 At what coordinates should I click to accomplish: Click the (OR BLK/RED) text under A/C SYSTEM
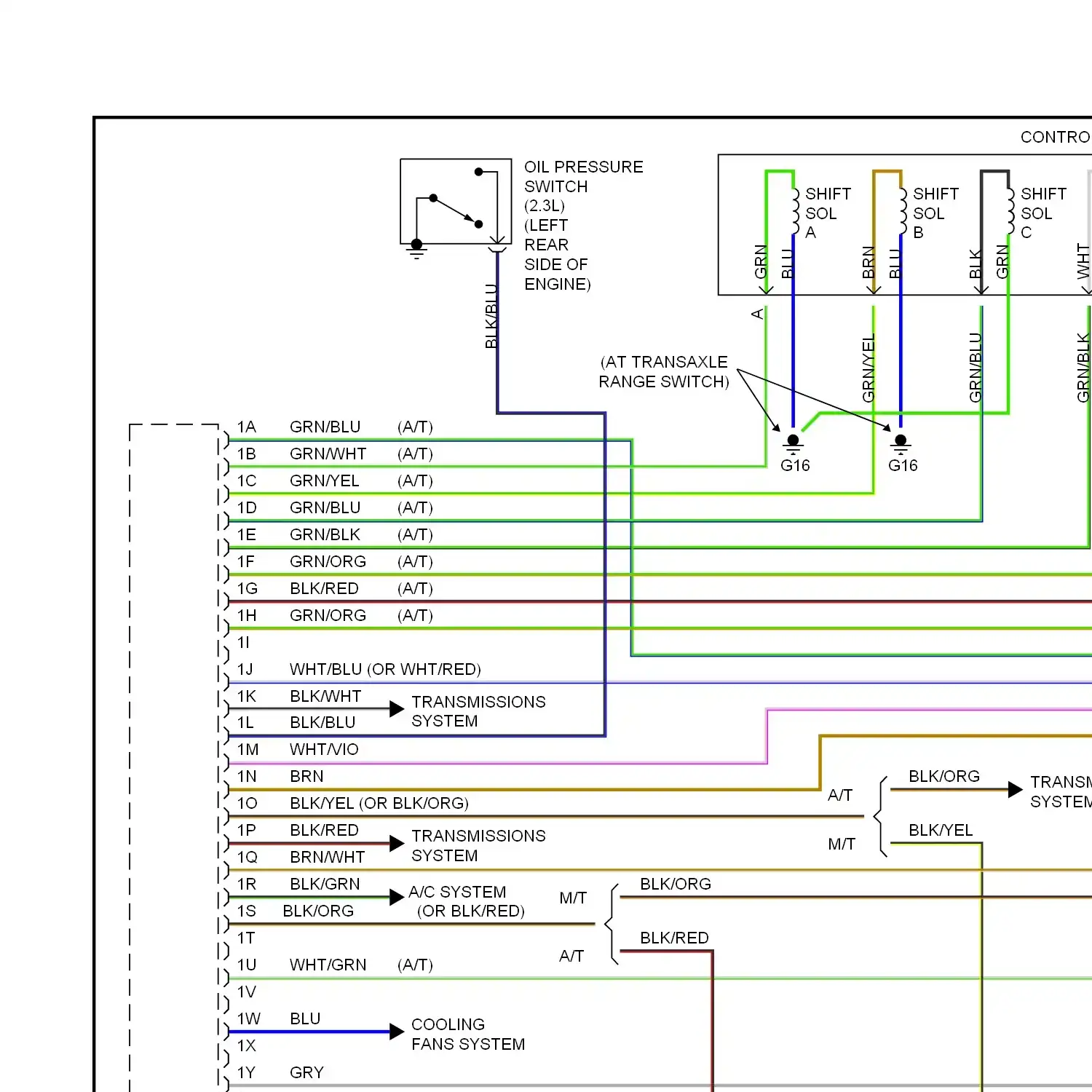(x=470, y=911)
